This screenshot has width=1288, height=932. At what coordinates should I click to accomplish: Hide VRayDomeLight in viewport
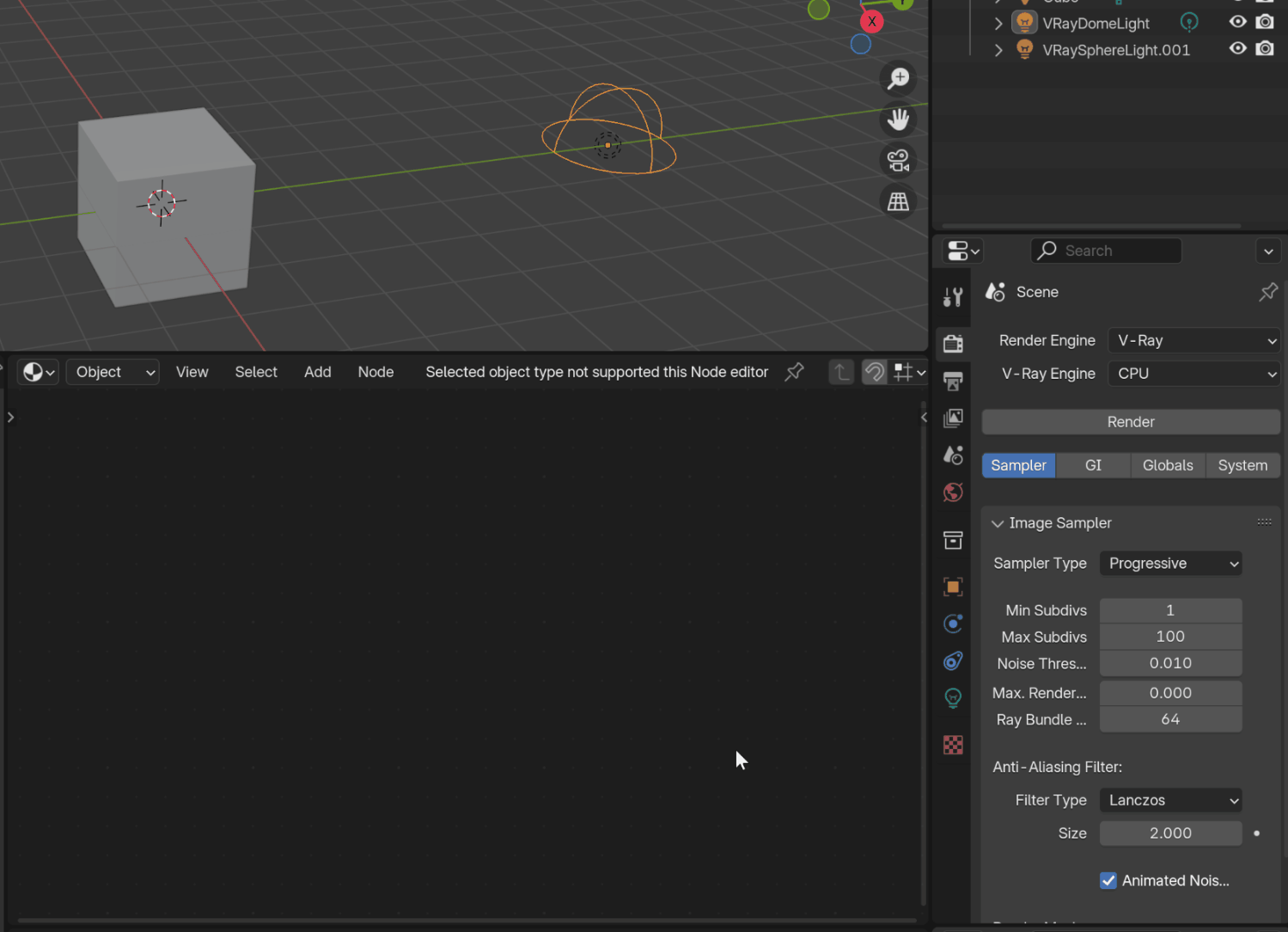point(1237,21)
